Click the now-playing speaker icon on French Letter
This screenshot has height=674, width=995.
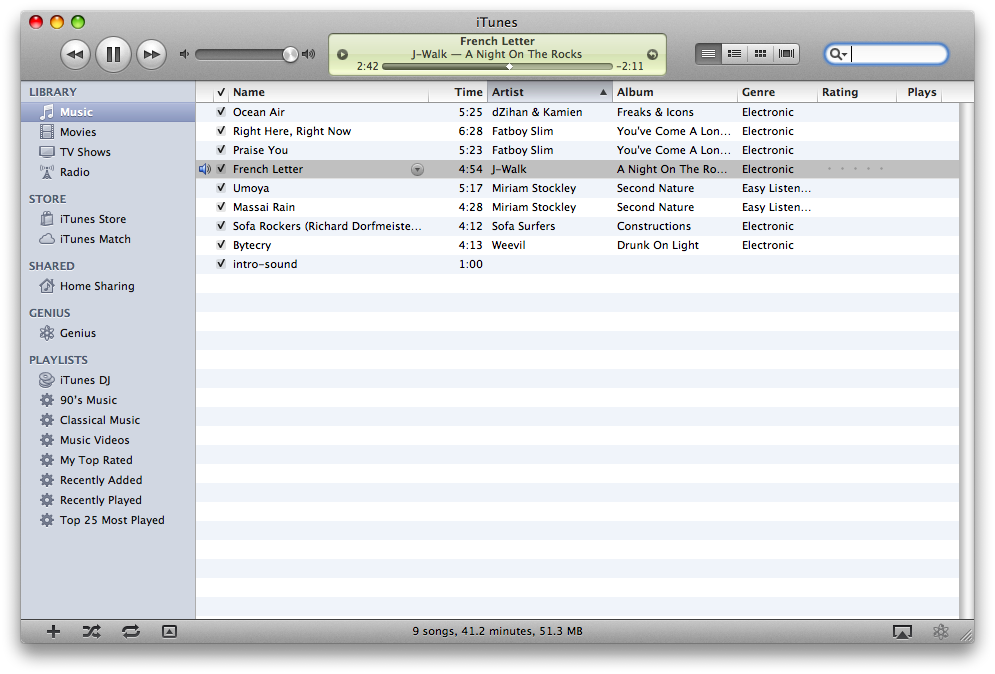(x=204, y=169)
